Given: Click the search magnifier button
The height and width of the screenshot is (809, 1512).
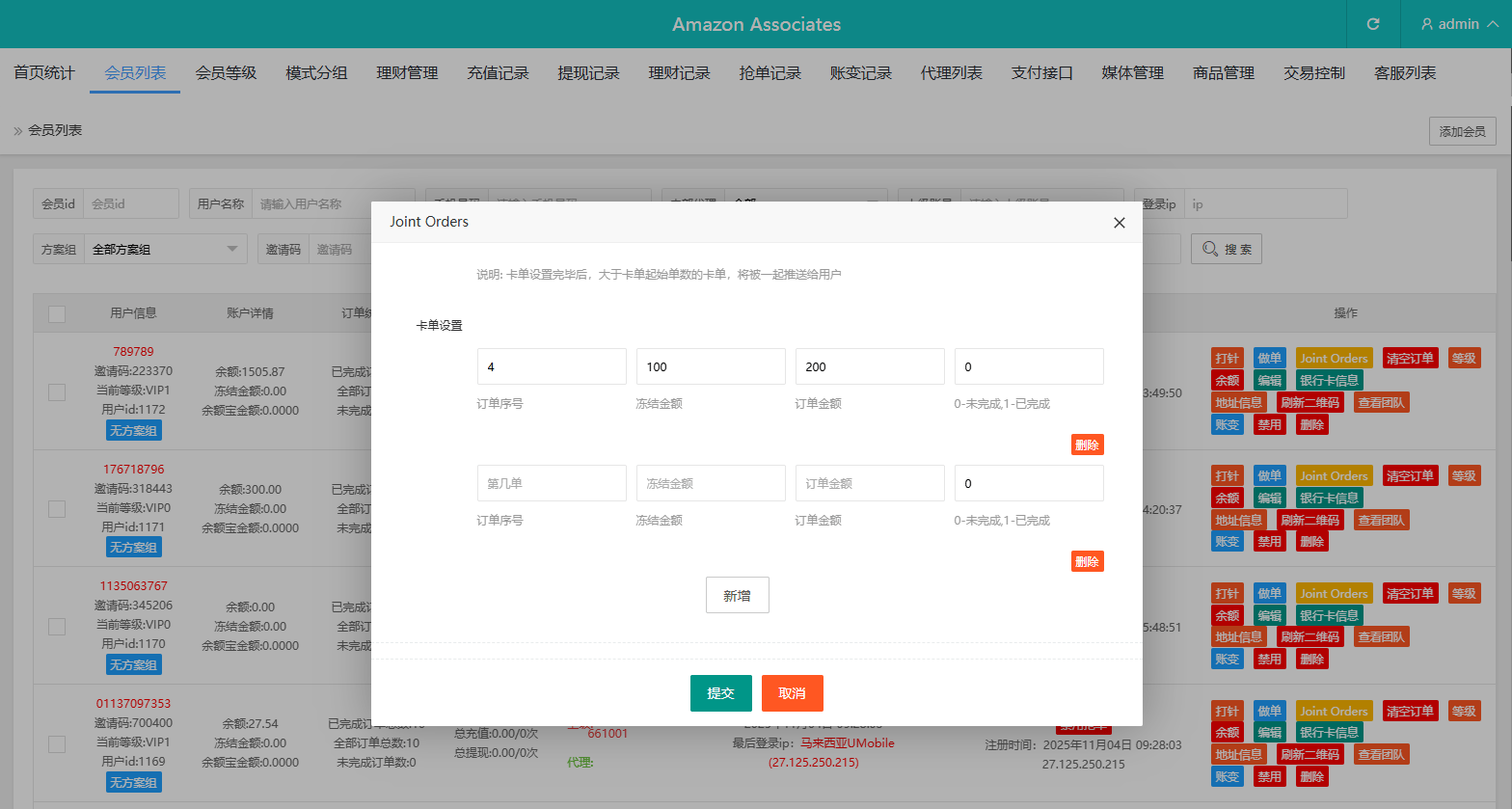Looking at the screenshot, I should point(1226,250).
